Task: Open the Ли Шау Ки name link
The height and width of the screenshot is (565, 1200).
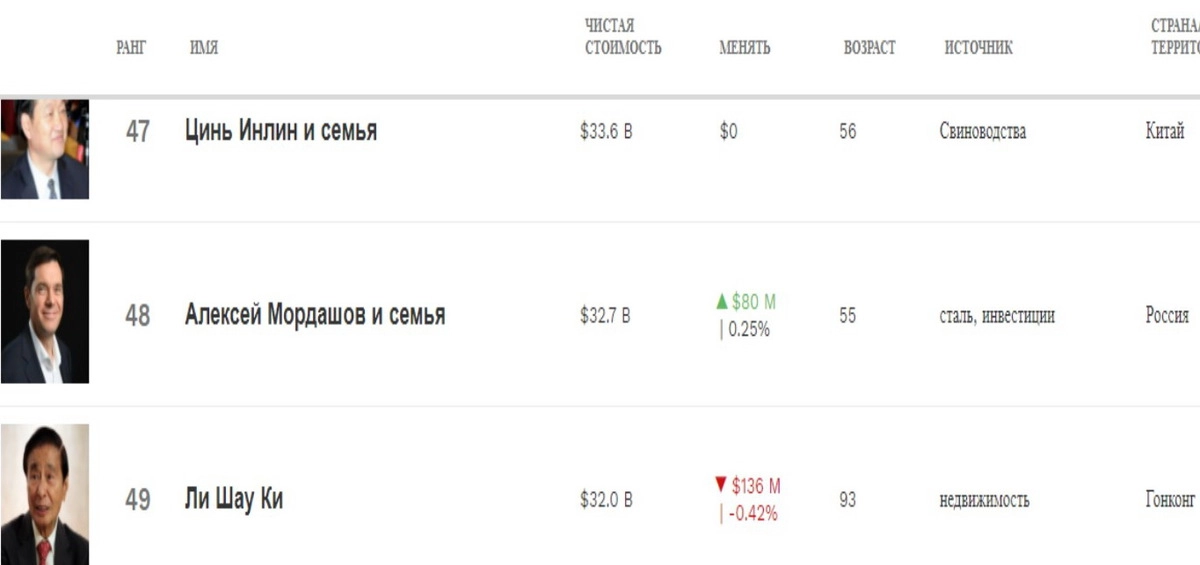Action: (234, 499)
